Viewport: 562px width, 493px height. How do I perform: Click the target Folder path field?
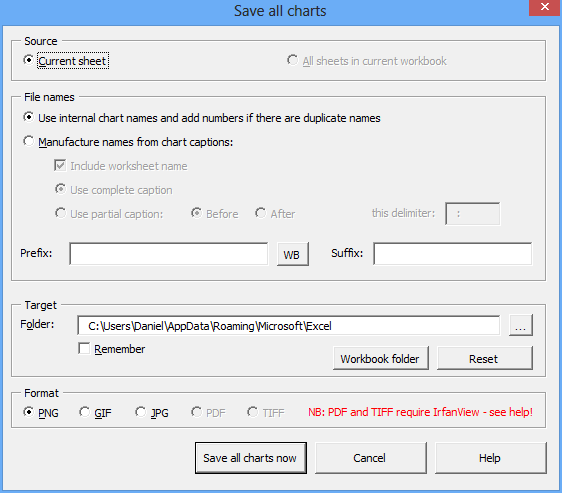[289, 326]
